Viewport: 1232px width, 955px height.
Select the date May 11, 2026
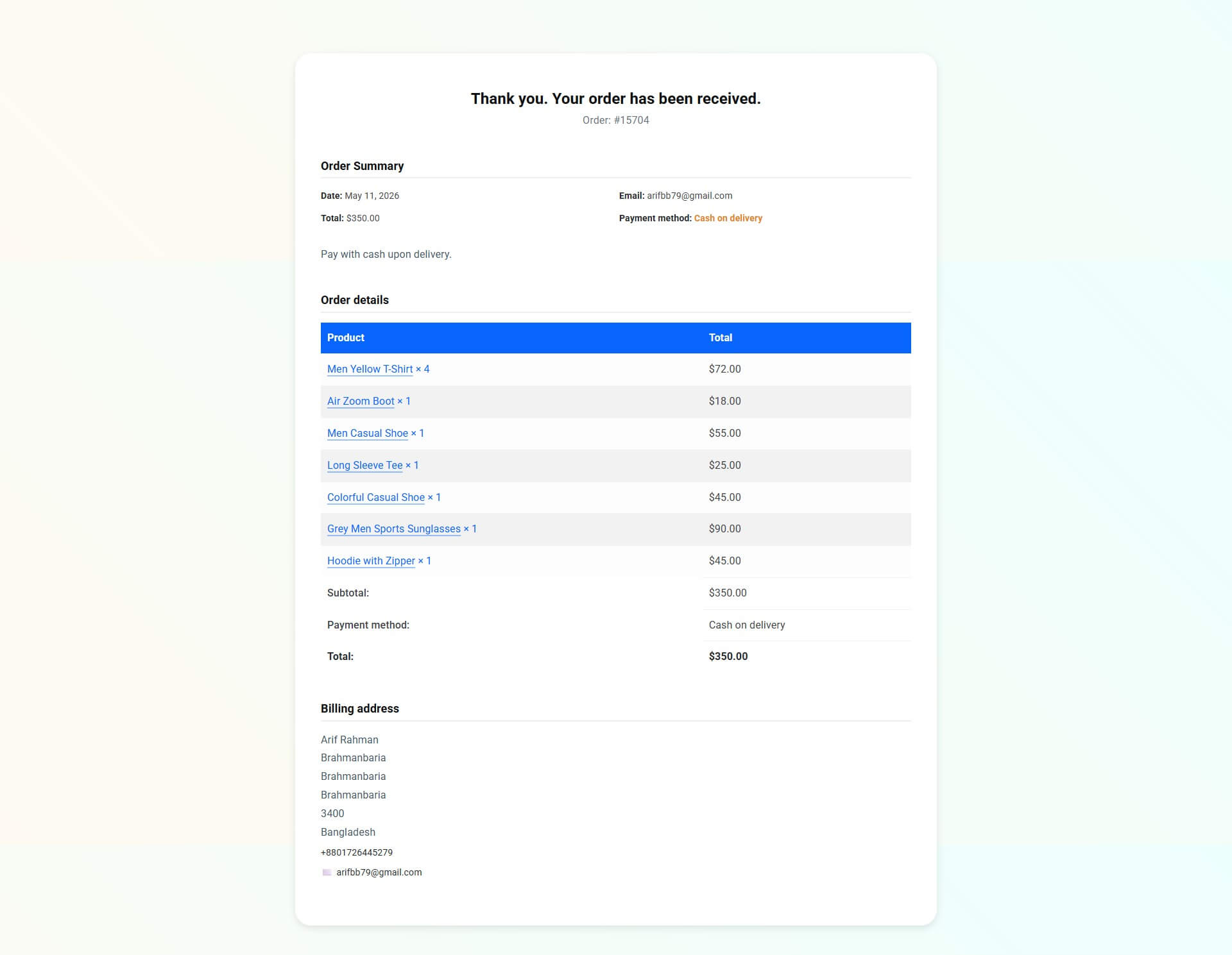click(x=372, y=196)
